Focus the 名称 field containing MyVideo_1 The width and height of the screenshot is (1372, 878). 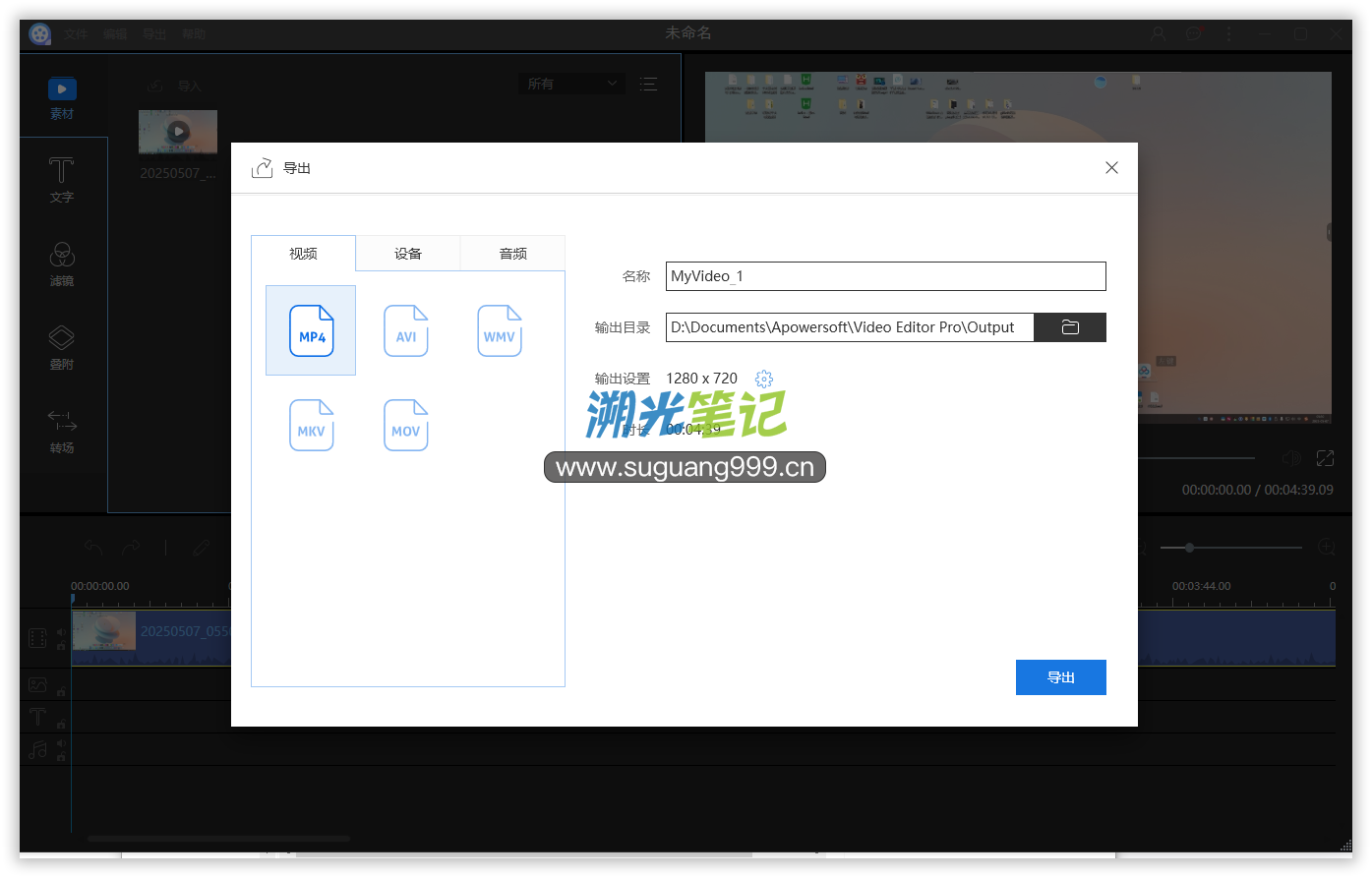click(x=886, y=276)
